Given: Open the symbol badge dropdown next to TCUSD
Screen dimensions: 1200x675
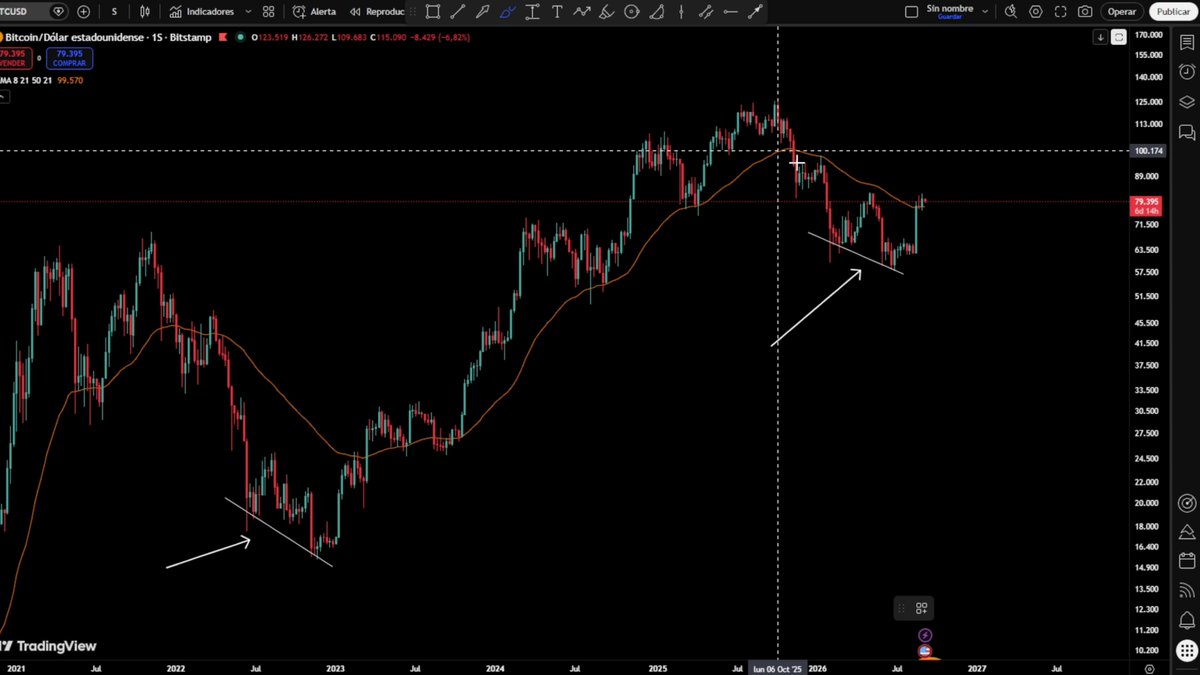Looking at the screenshot, I should 58,12.
